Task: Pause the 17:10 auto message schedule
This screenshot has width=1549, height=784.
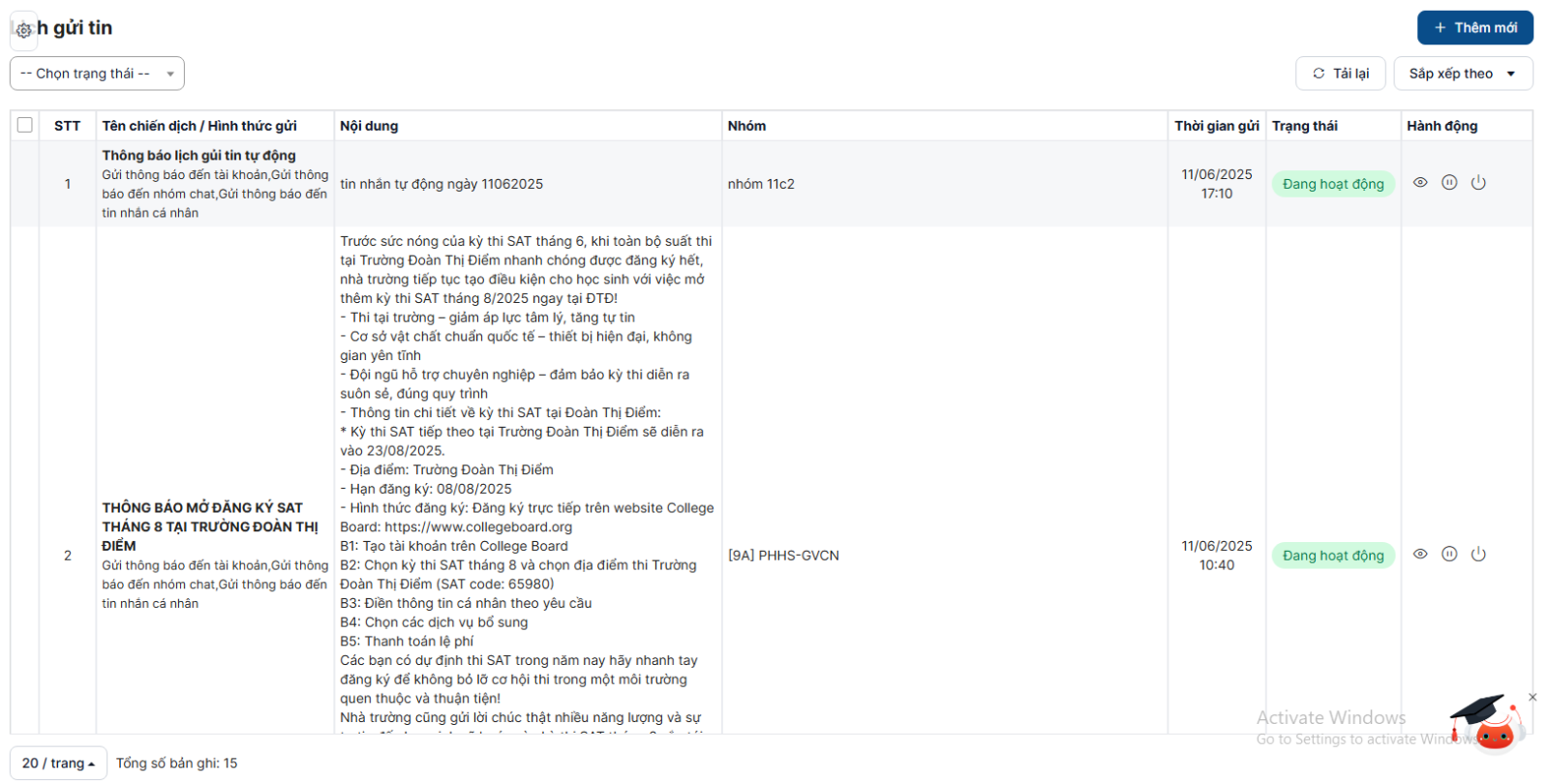Action: pos(1449,183)
